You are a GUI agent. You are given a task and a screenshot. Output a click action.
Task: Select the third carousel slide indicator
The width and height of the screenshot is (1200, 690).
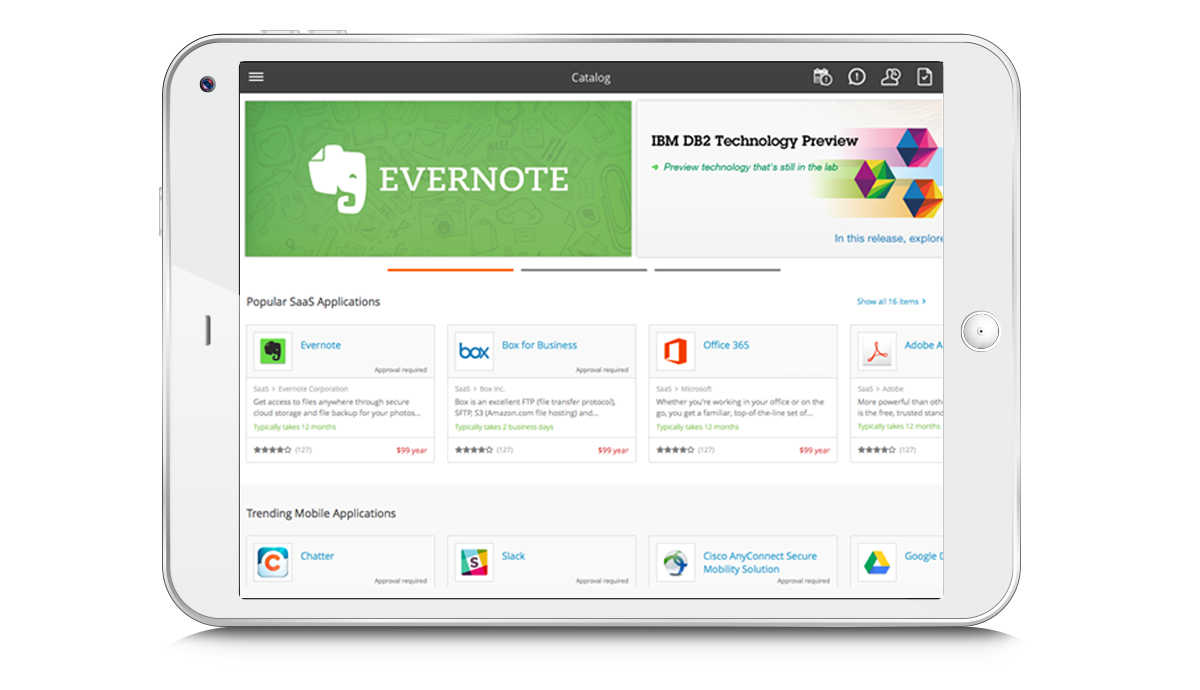(717, 270)
